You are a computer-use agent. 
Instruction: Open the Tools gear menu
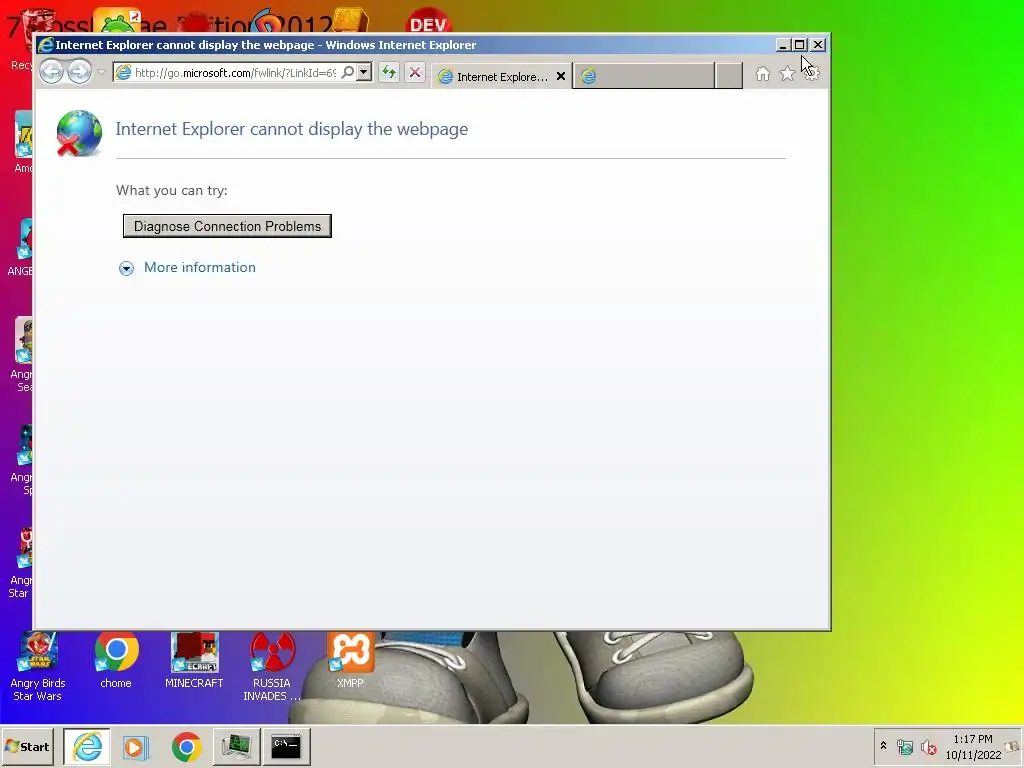[x=812, y=74]
